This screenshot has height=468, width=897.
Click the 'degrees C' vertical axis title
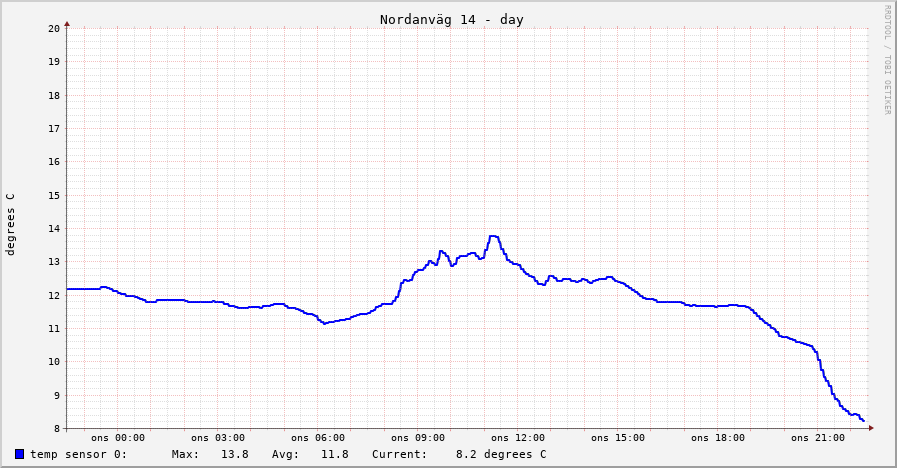pos(11,224)
